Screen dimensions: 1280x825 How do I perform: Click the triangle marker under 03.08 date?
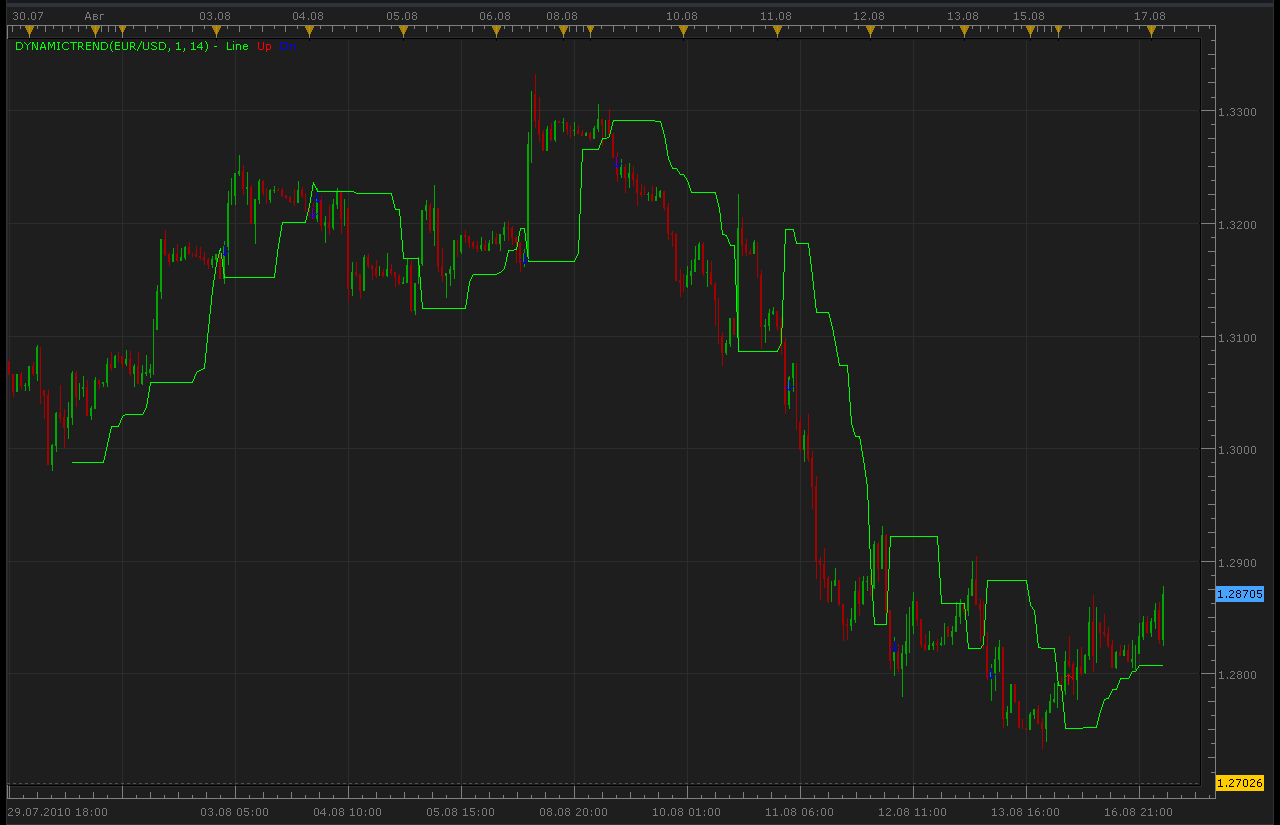point(215,31)
